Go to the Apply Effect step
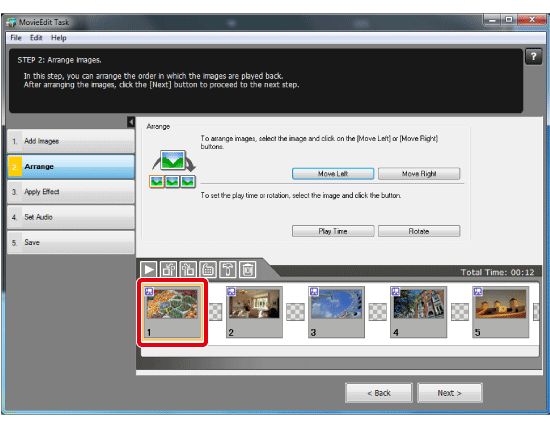Viewport: 550px width, 429px height. tap(71, 192)
